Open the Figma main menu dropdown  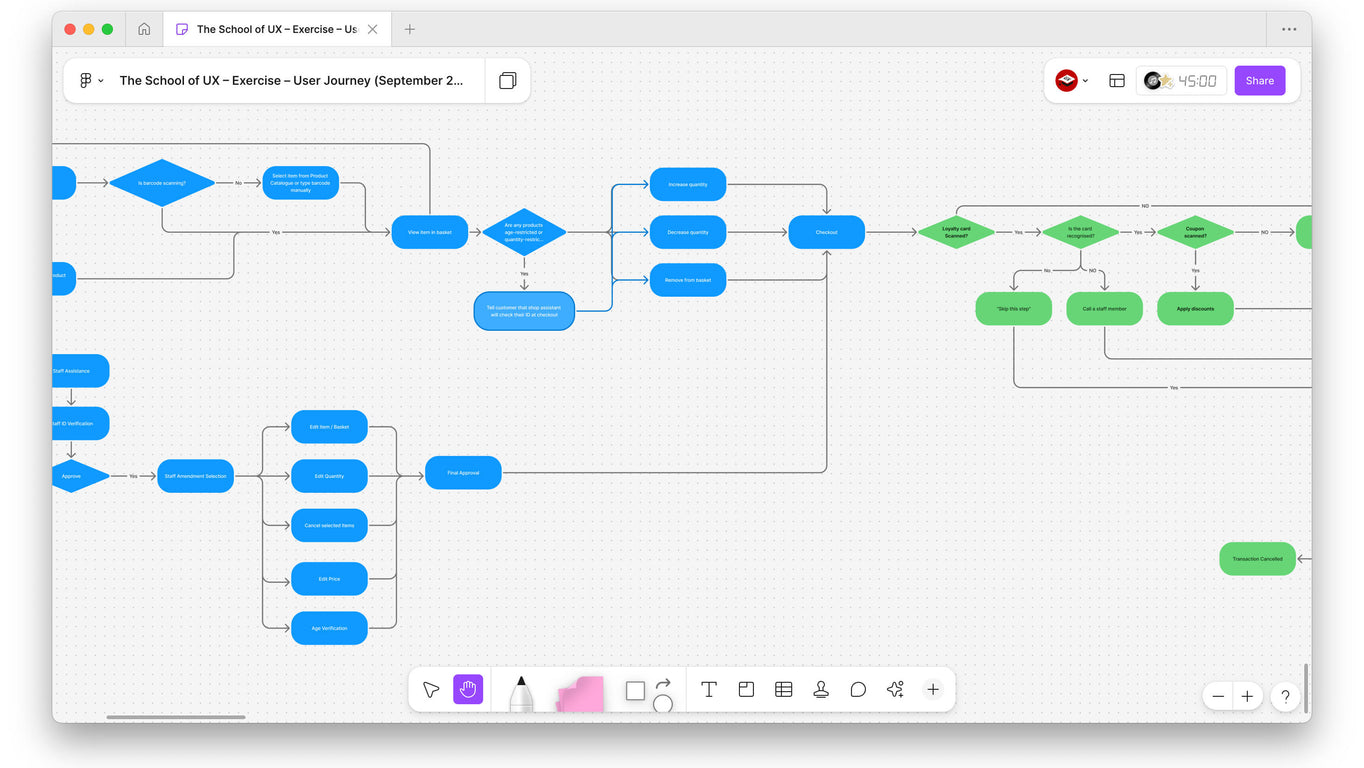tap(91, 81)
